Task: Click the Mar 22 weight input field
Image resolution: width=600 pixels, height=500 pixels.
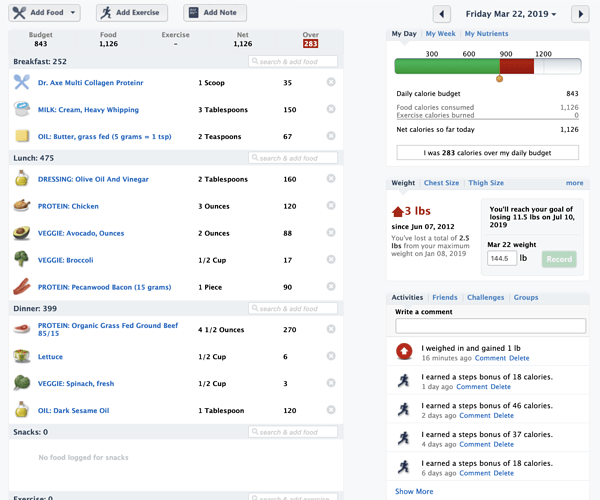Action: tap(502, 258)
